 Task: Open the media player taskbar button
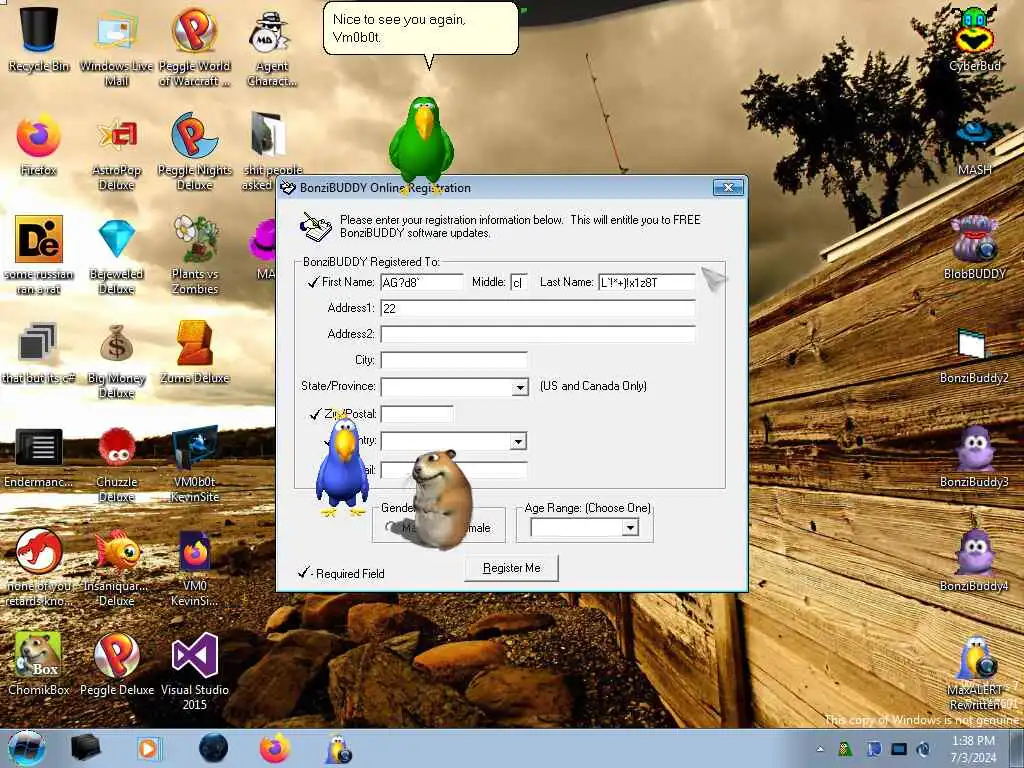[x=149, y=748]
